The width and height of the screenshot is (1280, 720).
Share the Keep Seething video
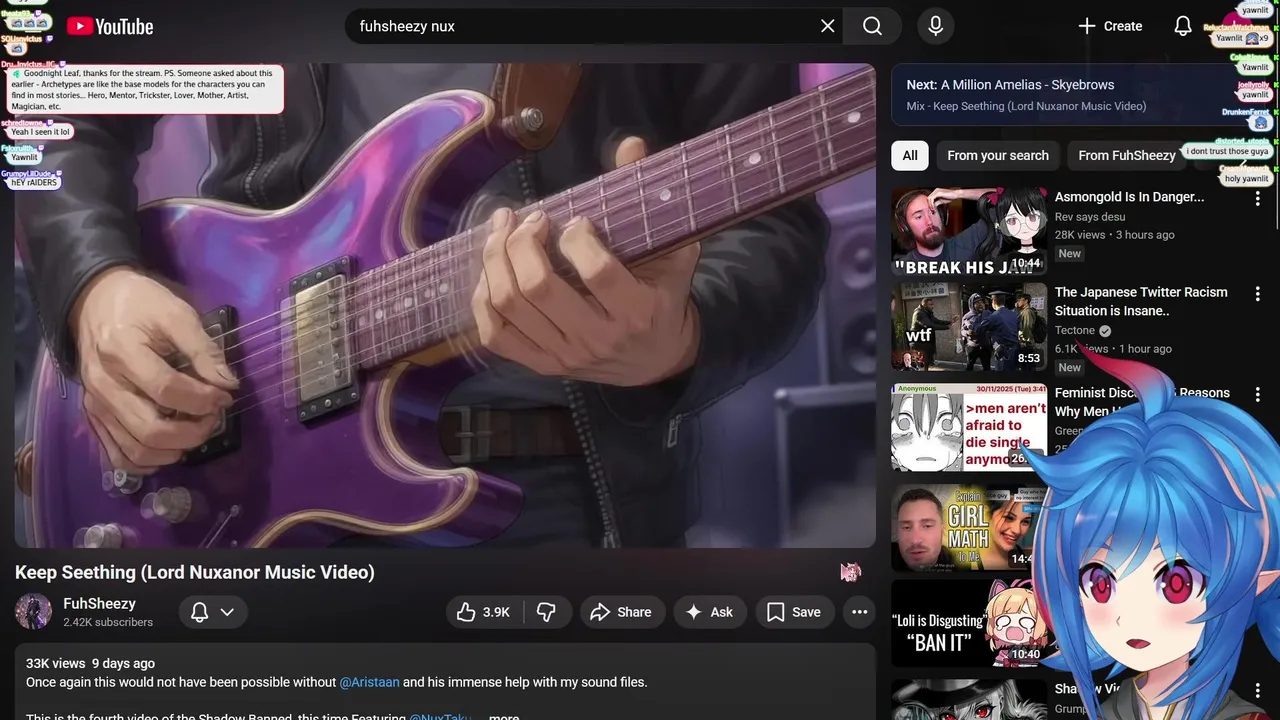[x=621, y=612]
